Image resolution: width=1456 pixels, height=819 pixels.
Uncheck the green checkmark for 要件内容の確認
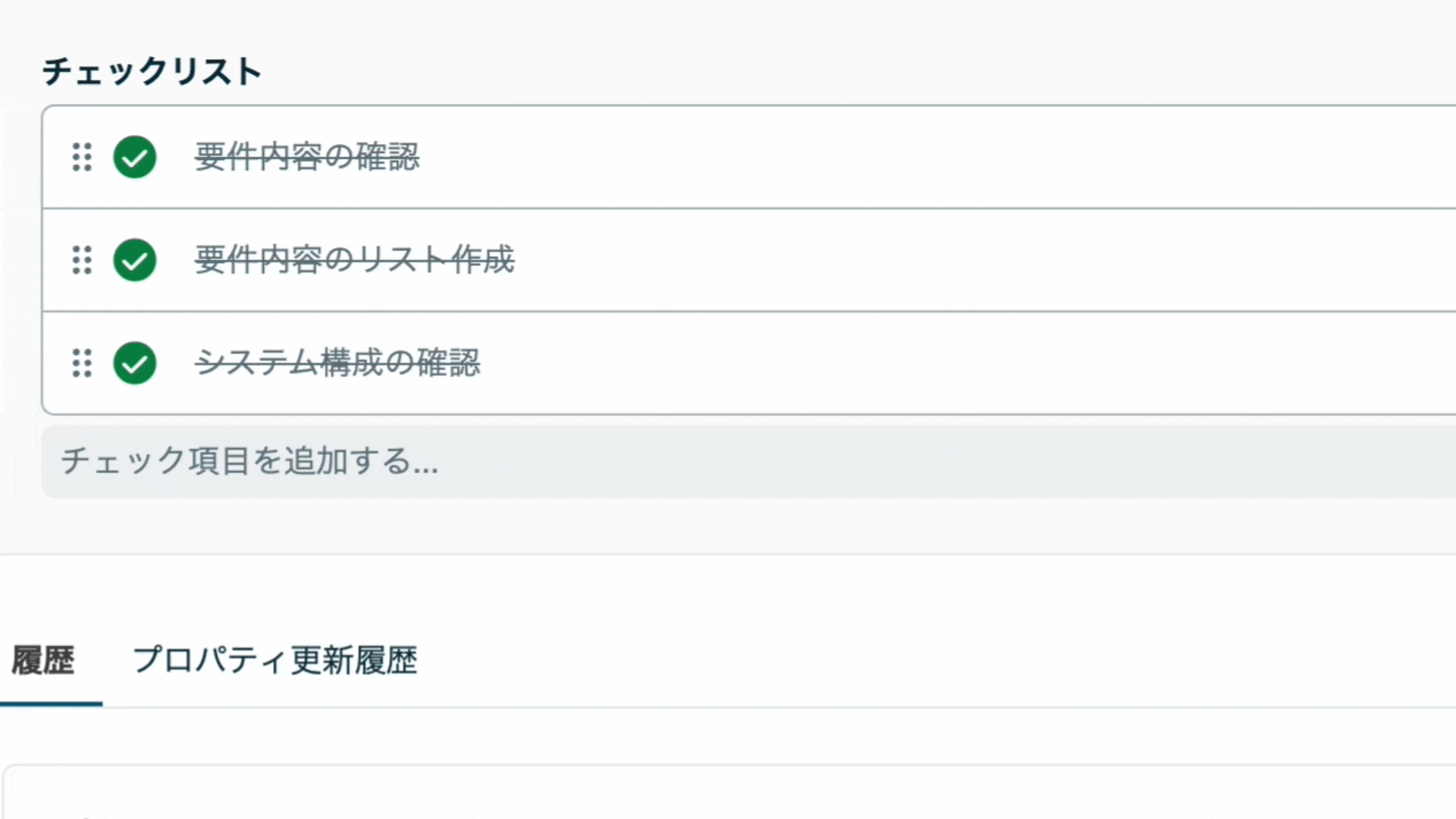[x=135, y=157]
